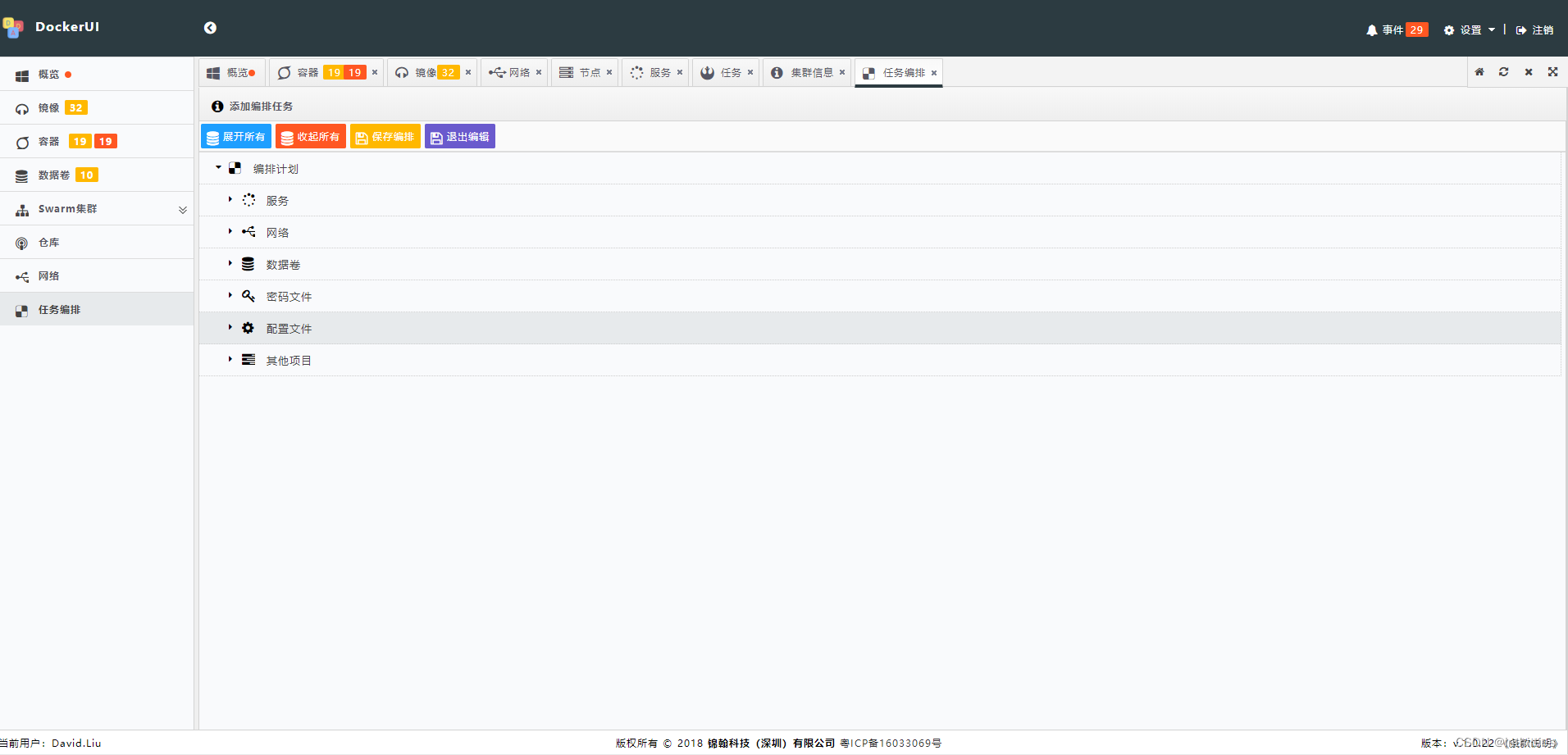Click the 其他项目 list icon
This screenshot has height=755, width=1568.
pyautogui.click(x=248, y=360)
